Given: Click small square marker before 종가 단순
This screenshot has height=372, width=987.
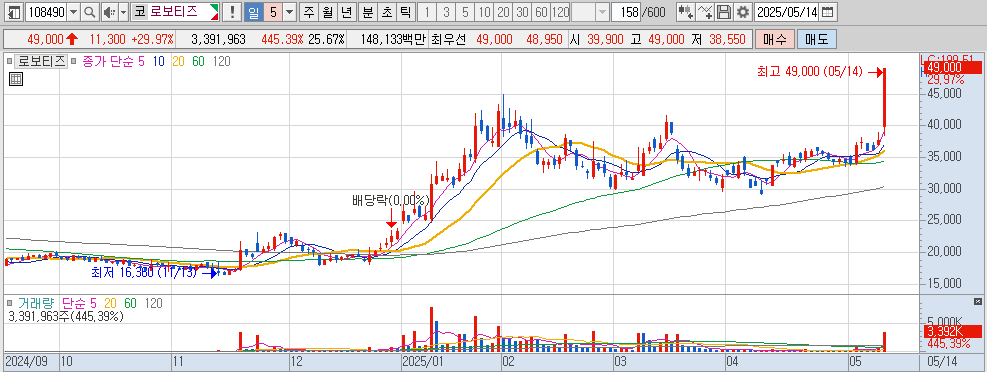Looking at the screenshot, I should 74,61.
